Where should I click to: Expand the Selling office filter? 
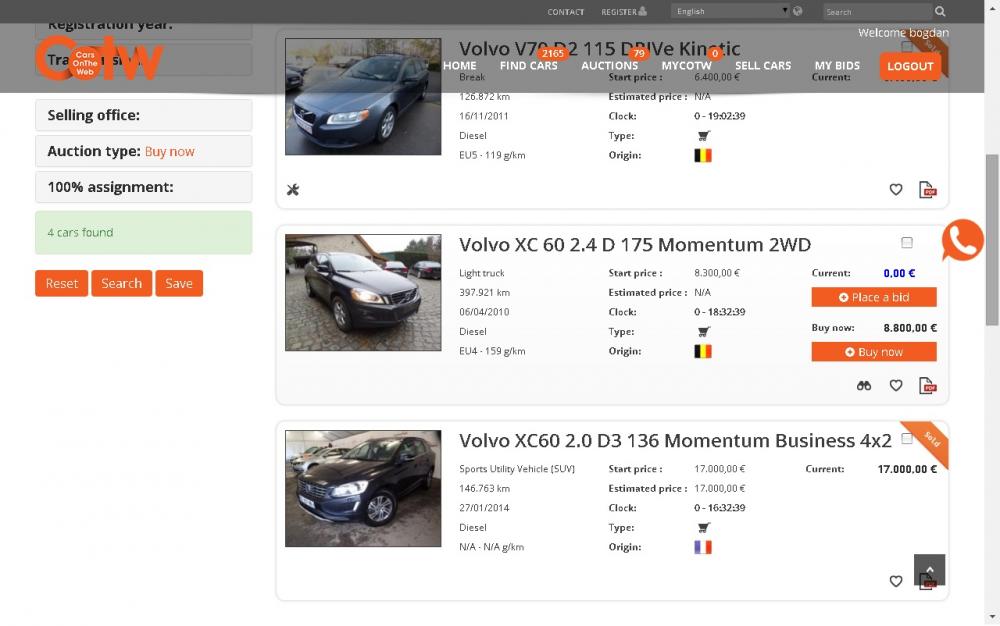tap(143, 115)
